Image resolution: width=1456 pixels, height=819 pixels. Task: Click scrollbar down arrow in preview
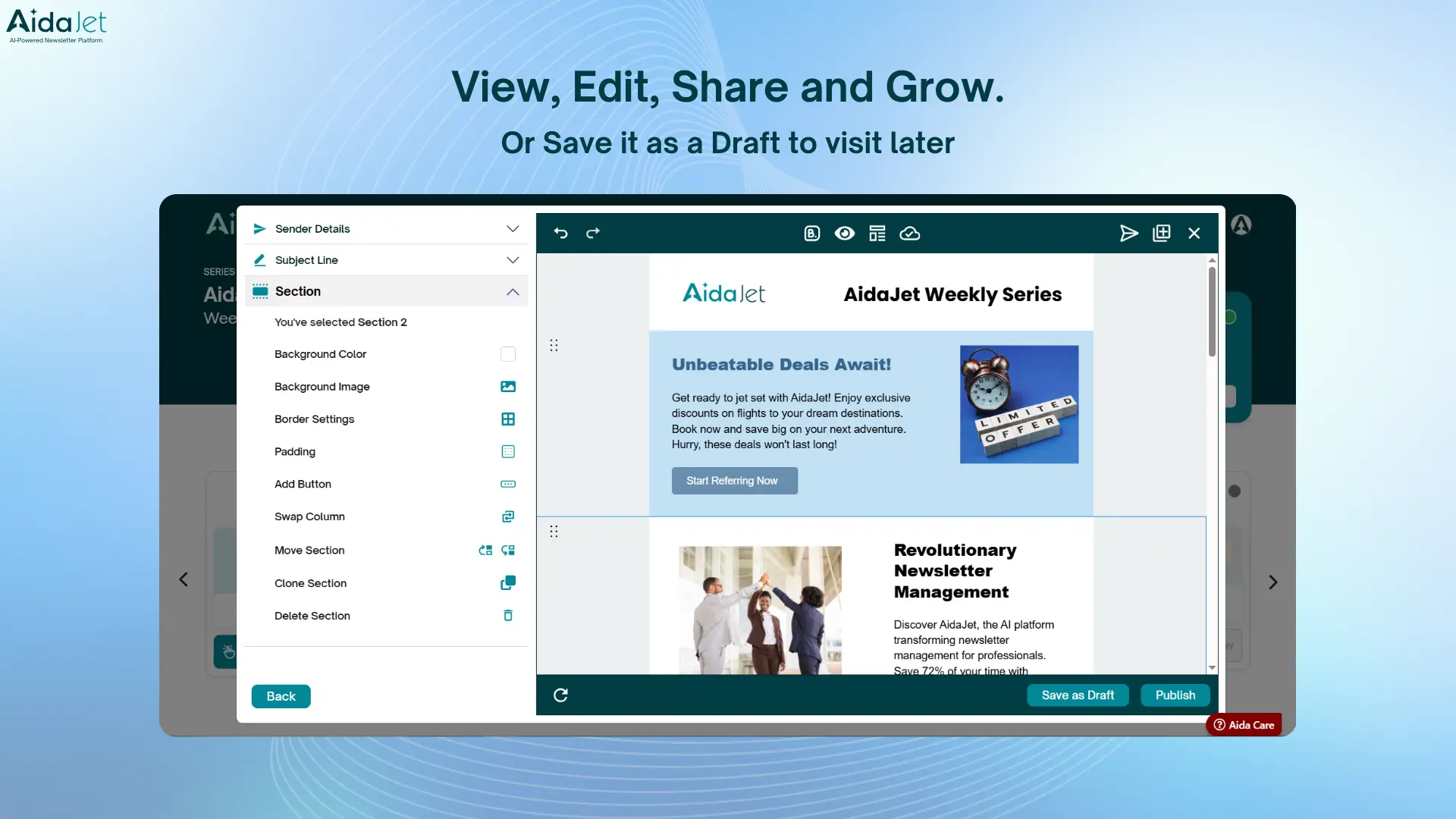pos(1212,668)
